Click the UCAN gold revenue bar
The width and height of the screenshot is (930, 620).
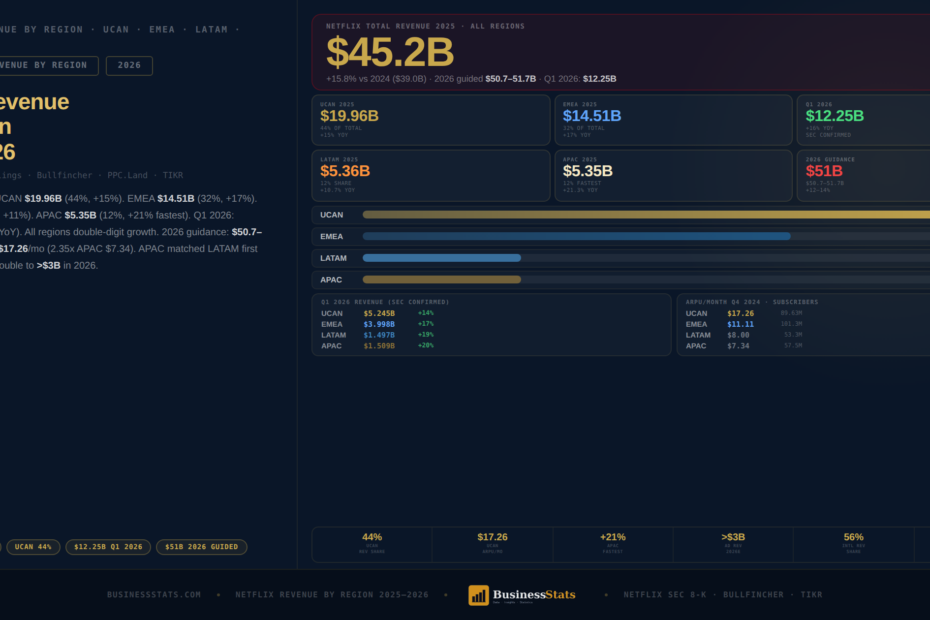(x=646, y=215)
